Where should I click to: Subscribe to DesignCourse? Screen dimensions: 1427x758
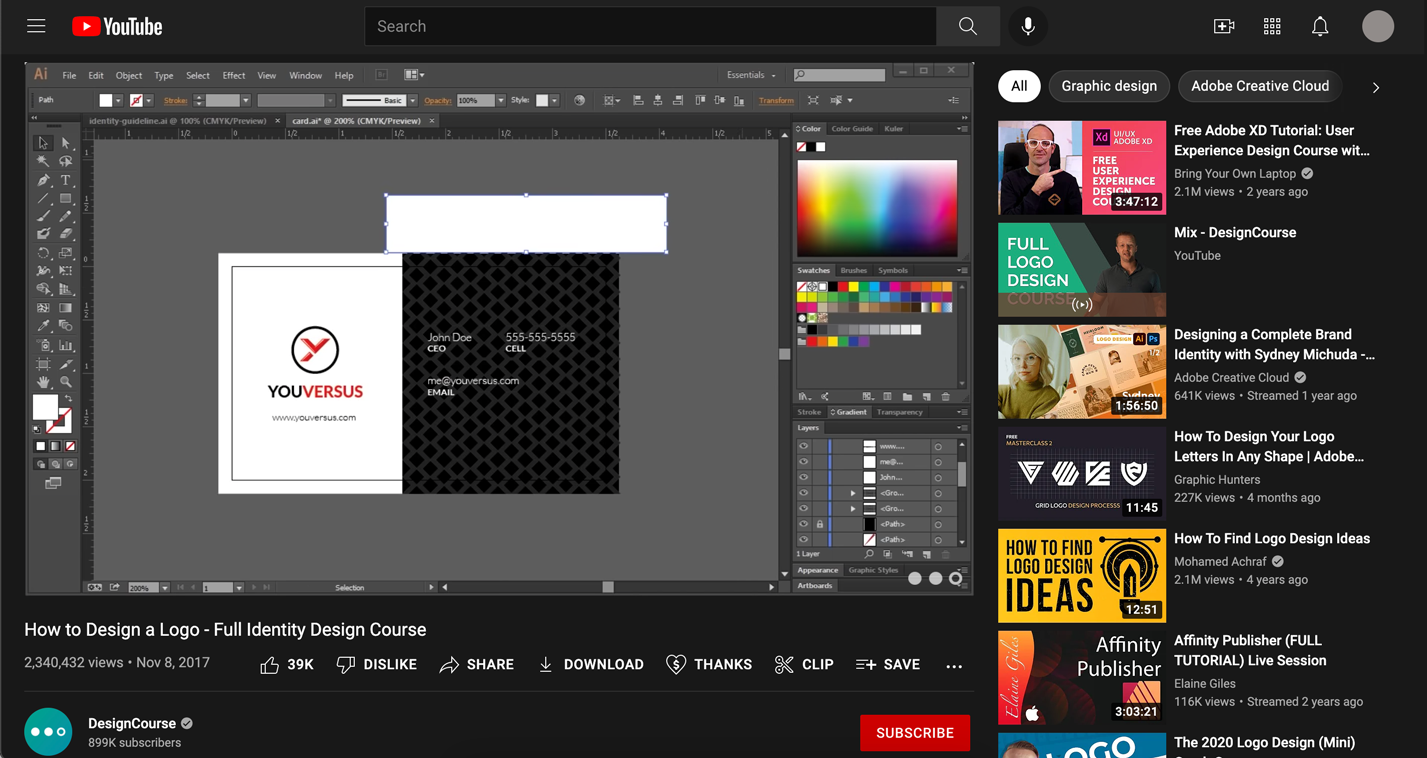[x=915, y=733]
